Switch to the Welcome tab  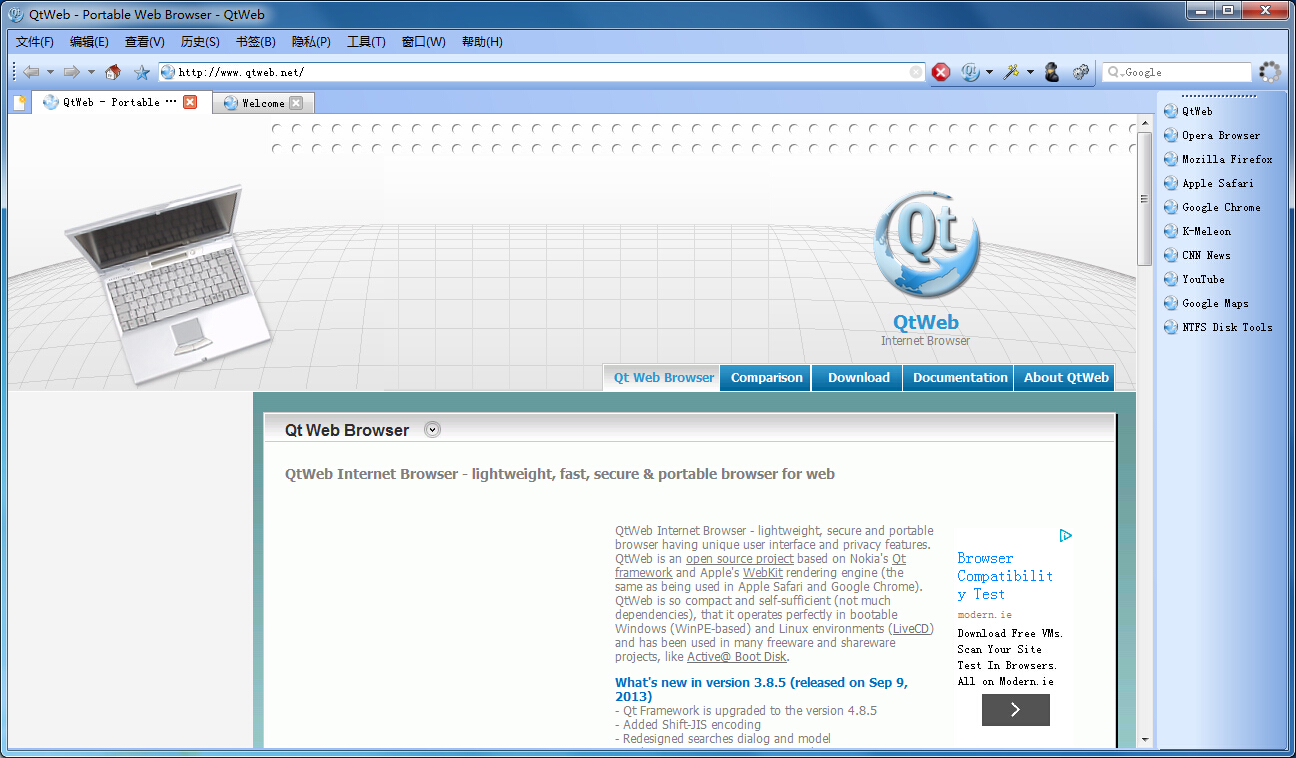[x=264, y=103]
